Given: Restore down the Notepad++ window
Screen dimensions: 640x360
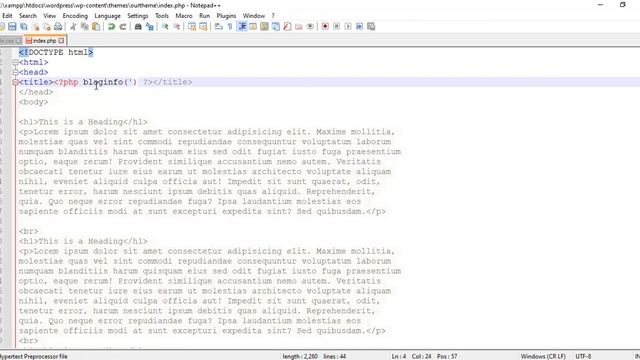Looking at the screenshot, I should coord(622,5).
